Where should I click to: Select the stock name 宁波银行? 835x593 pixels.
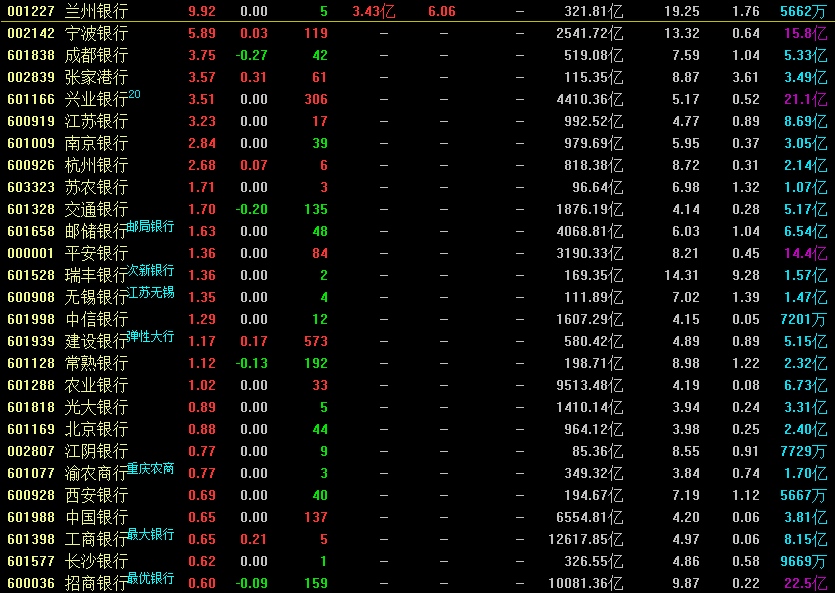(x=96, y=33)
